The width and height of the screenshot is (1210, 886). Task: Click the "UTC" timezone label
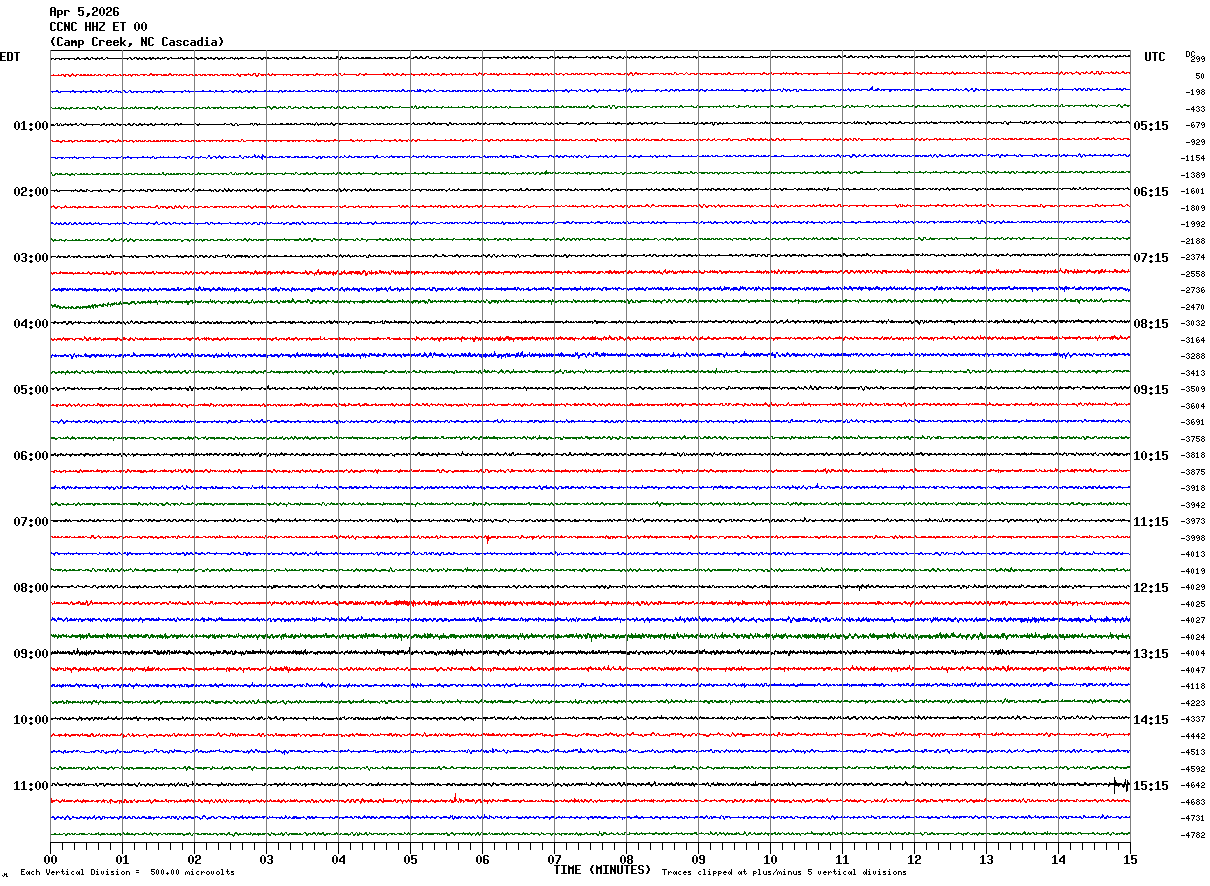tap(1155, 57)
